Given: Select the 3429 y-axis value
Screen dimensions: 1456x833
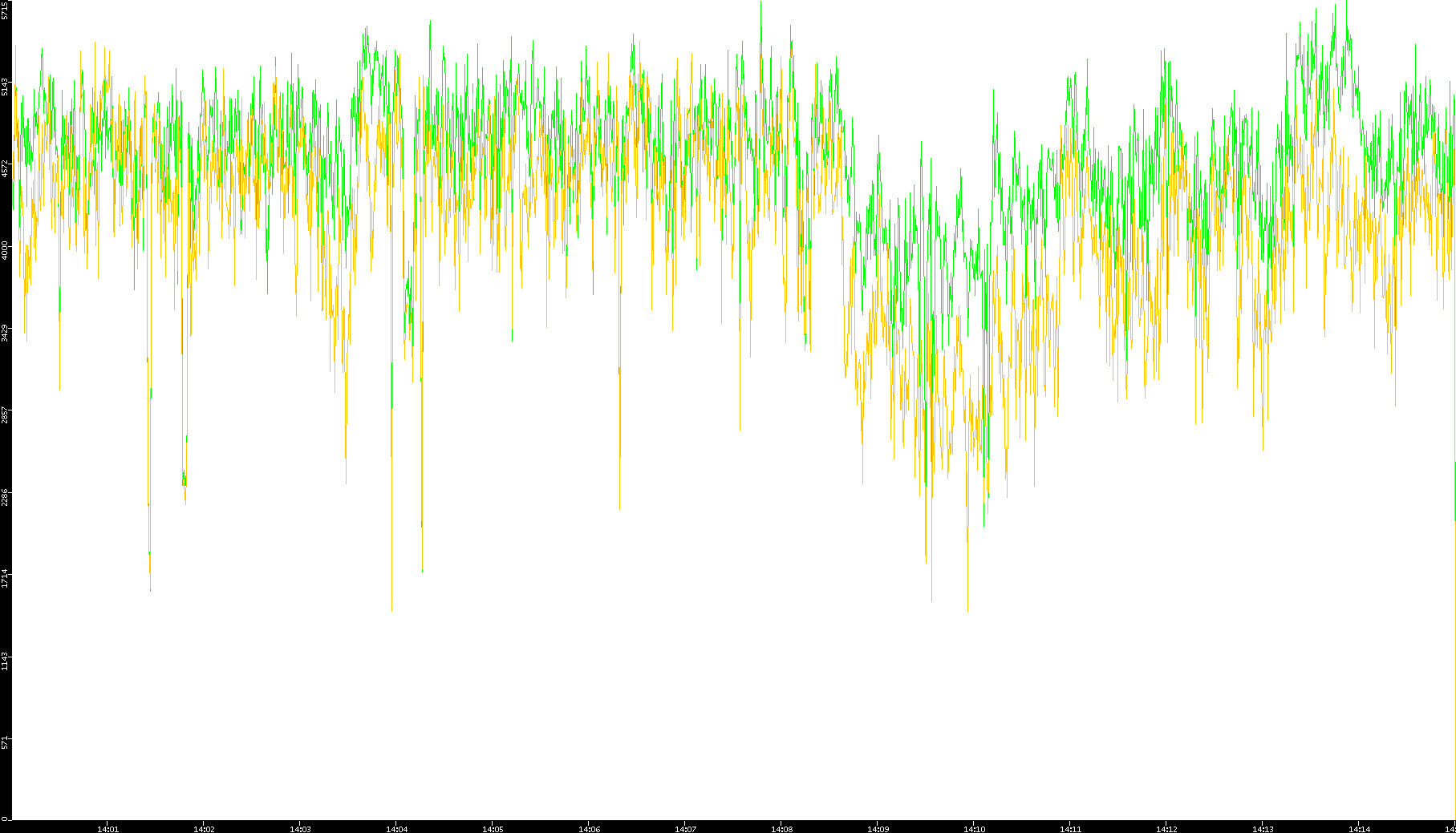Looking at the screenshot, I should click(x=5, y=333).
